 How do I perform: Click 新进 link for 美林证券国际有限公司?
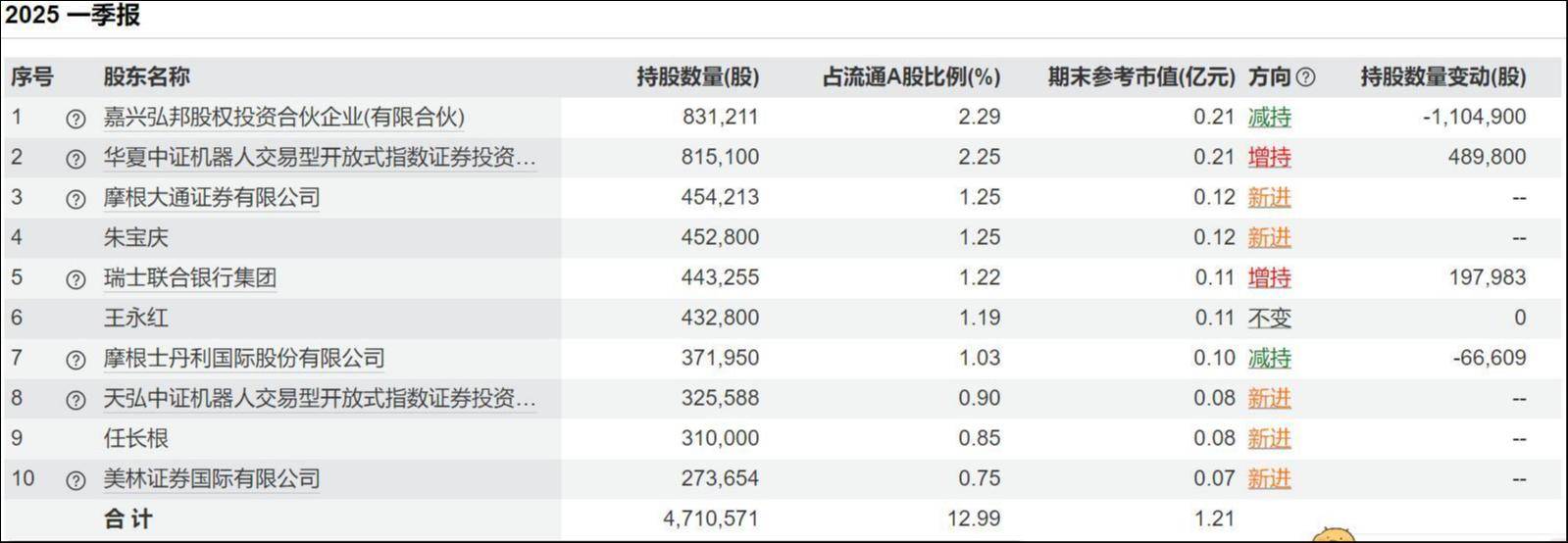[1269, 479]
